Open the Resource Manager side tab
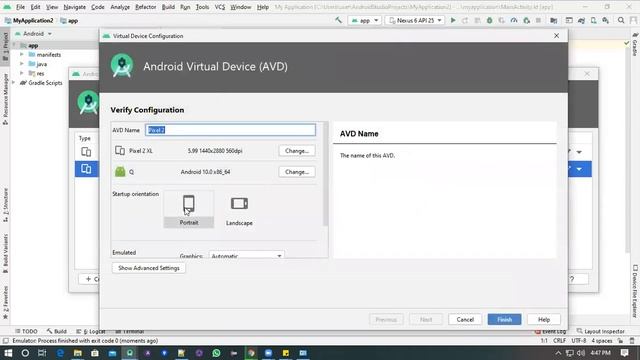Screen dimensions: 640x360 tap(5, 99)
